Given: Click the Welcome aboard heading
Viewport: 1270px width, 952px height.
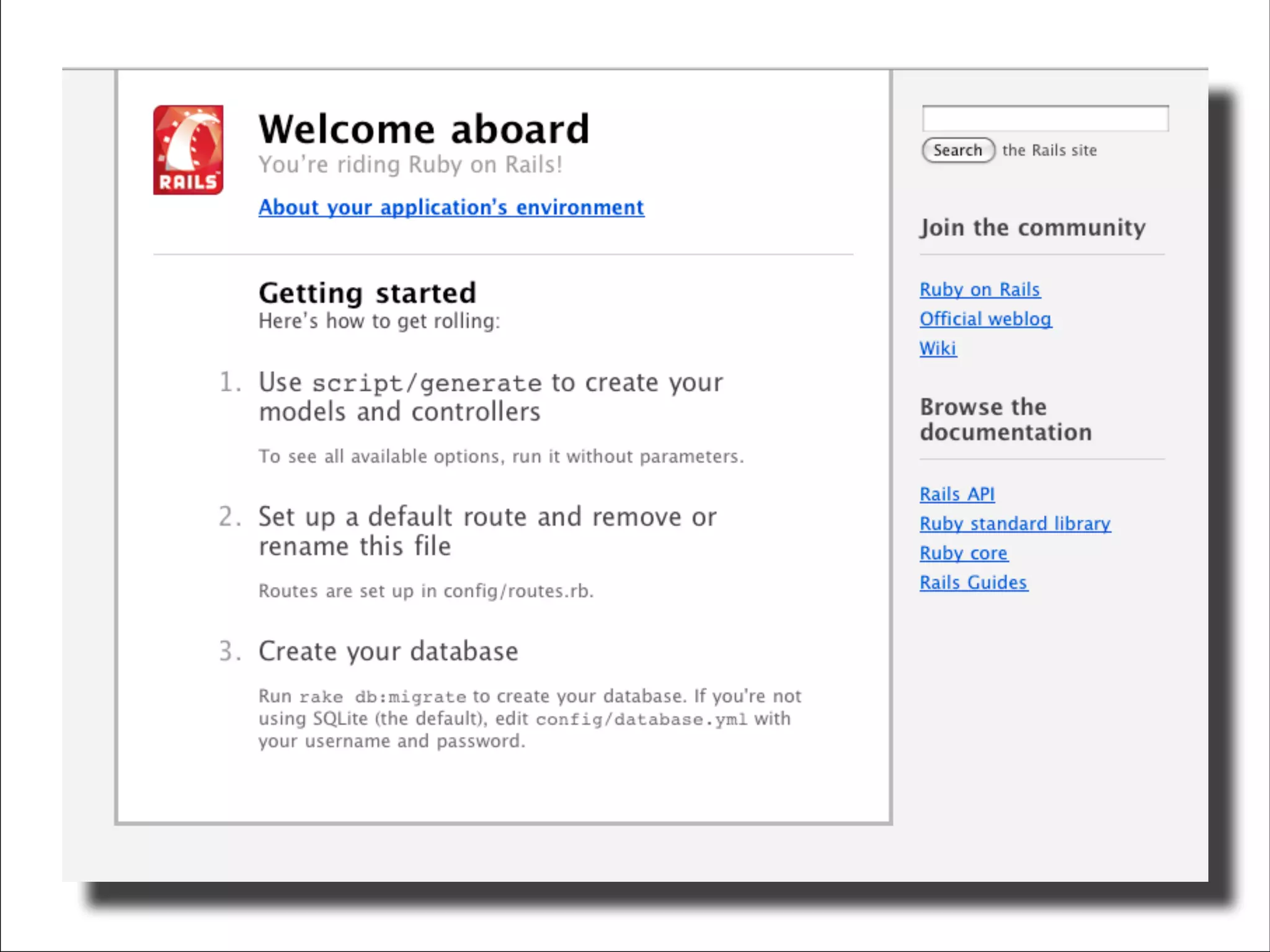Looking at the screenshot, I should tap(424, 130).
